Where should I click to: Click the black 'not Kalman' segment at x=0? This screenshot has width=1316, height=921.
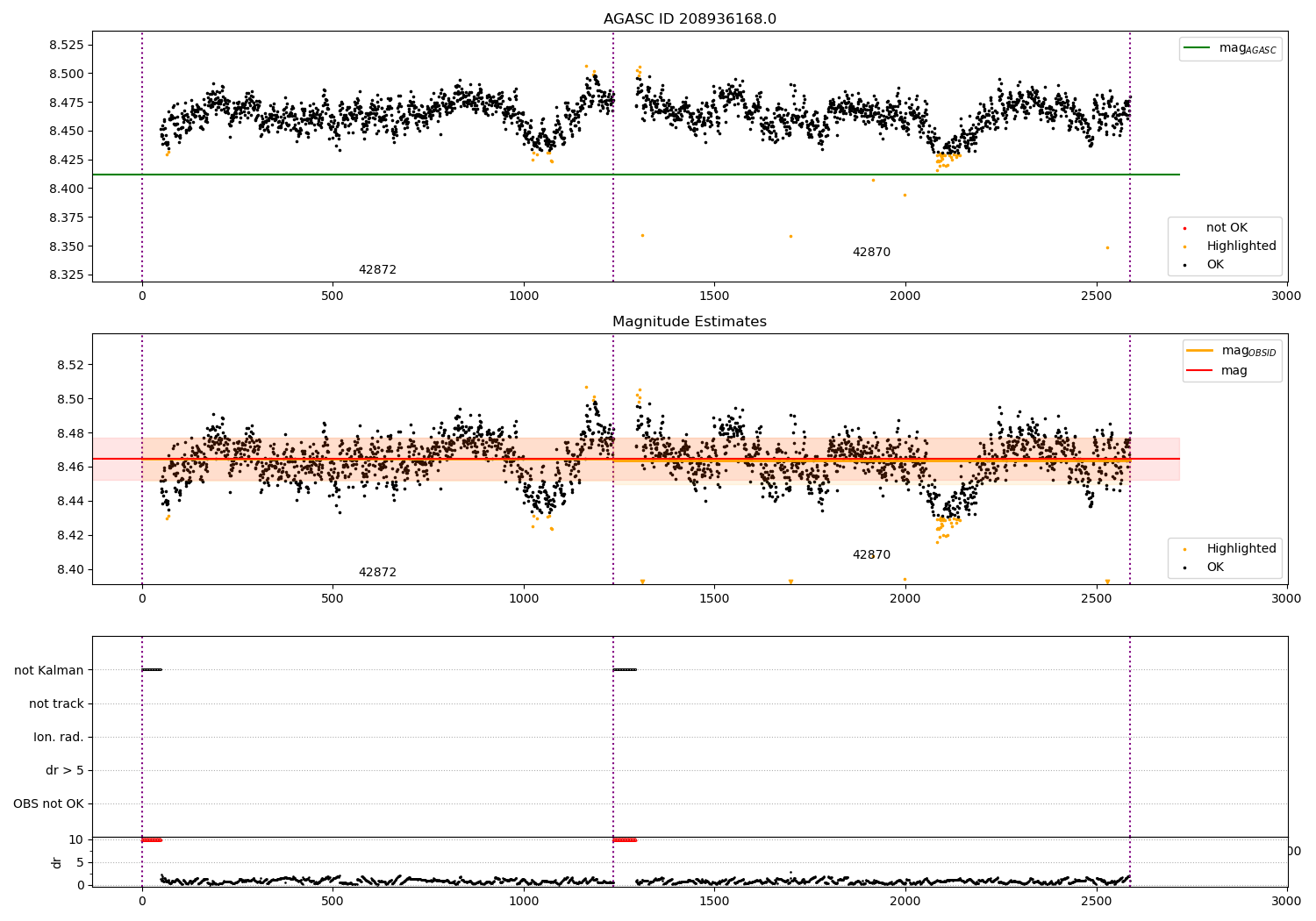tap(152, 670)
